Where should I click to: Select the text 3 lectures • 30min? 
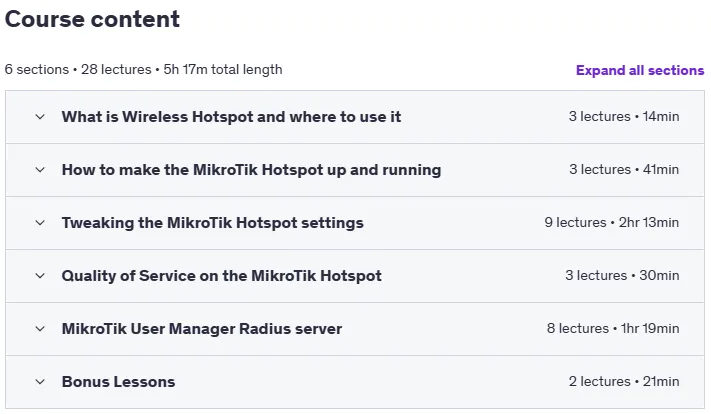click(622, 275)
